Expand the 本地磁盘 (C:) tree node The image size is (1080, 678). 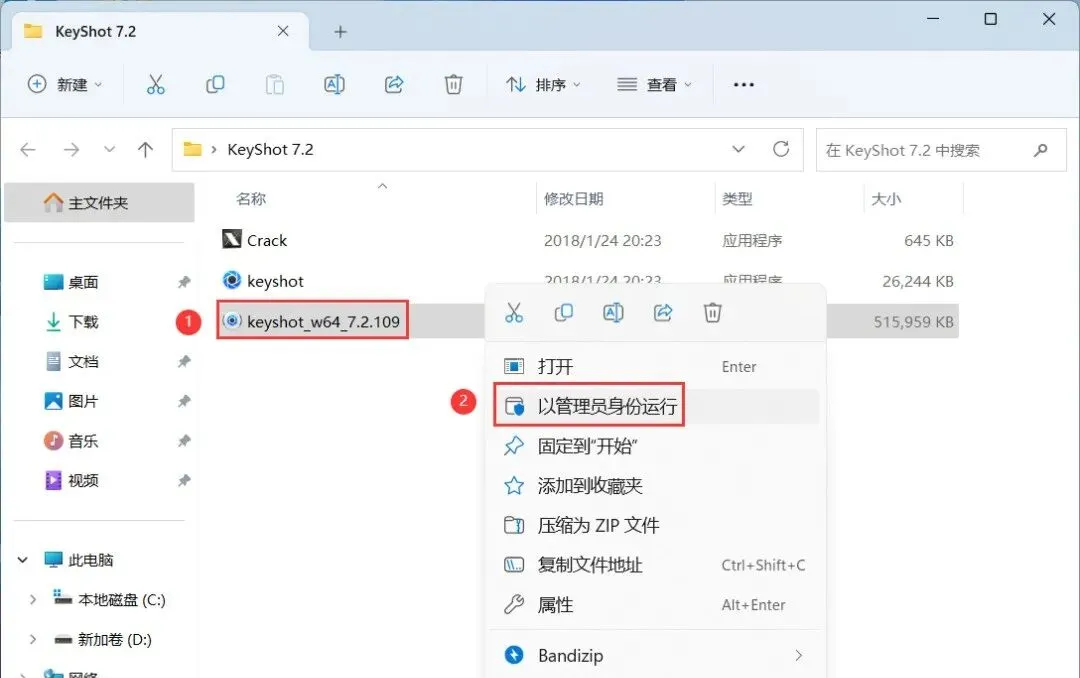(x=32, y=599)
